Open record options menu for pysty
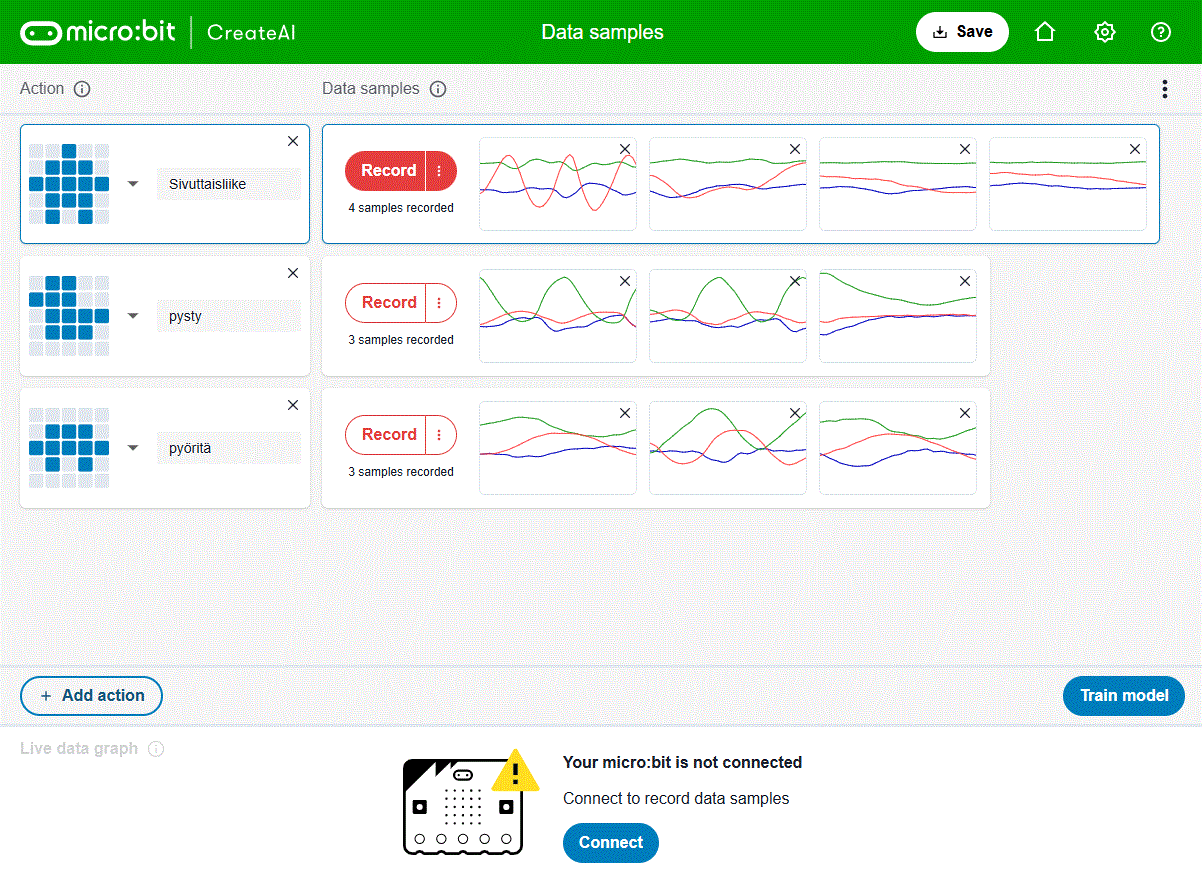This screenshot has height=881, width=1202. (440, 303)
